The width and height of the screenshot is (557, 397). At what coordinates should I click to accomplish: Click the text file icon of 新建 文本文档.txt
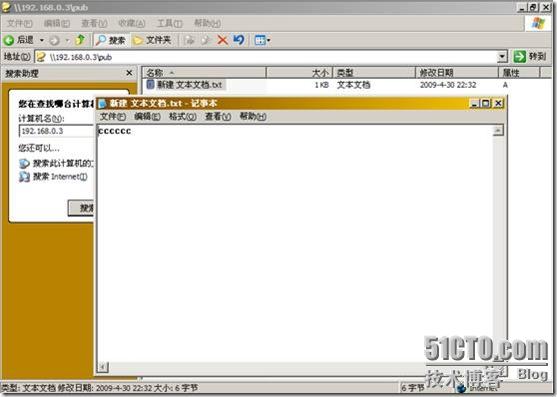click(150, 85)
